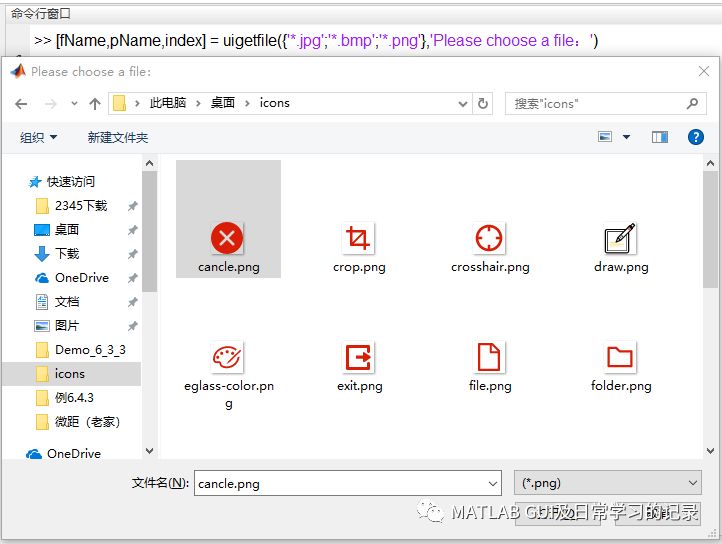Open 桌面 in the sidebar
This screenshot has height=544, width=722.
click(67, 229)
